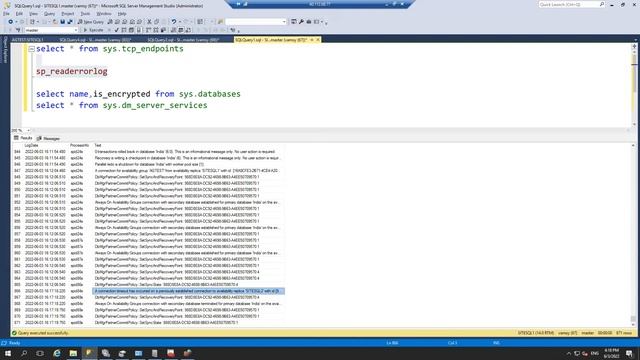The height and width of the screenshot is (360, 640).
Task: Open the available databases dropdown showing master
Action: (51, 30)
